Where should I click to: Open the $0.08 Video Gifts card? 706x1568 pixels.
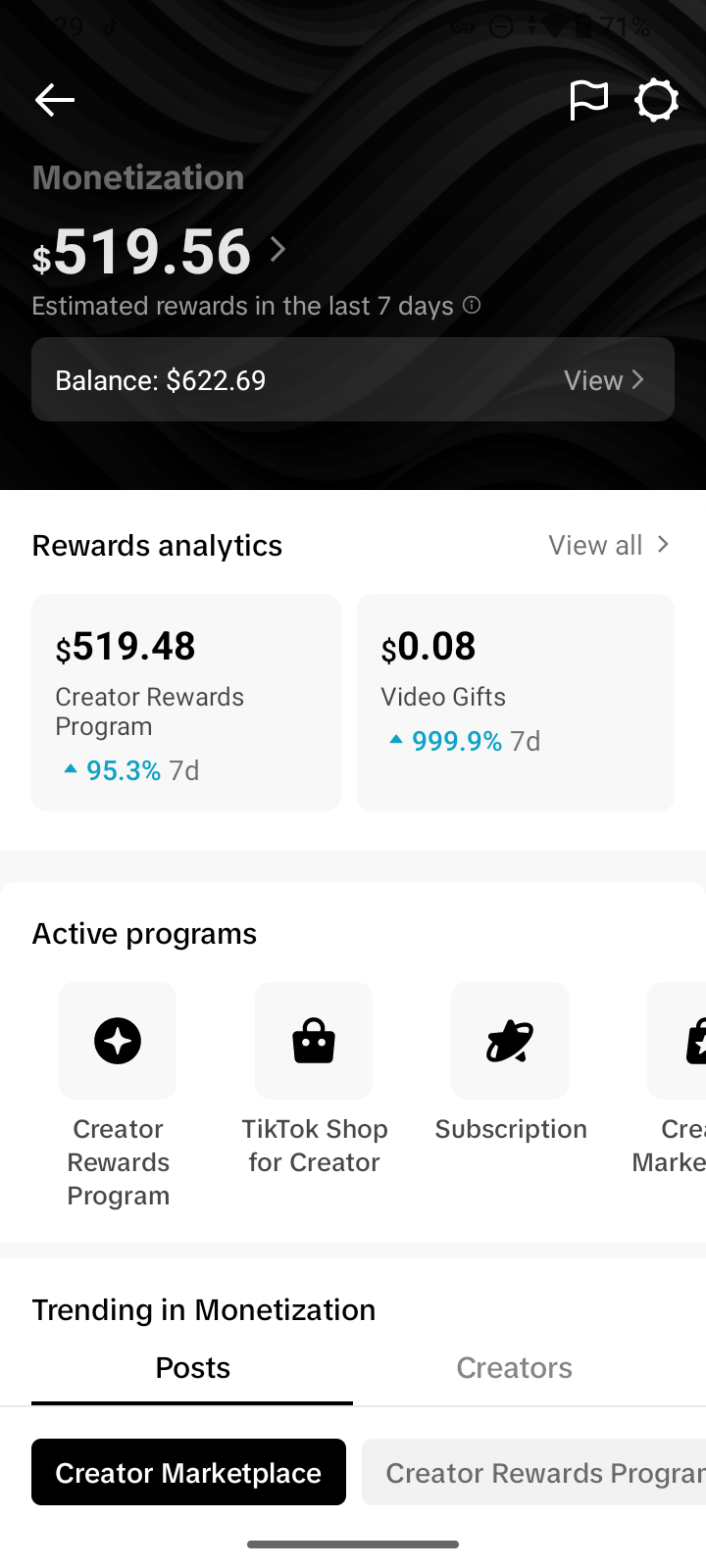click(x=516, y=702)
